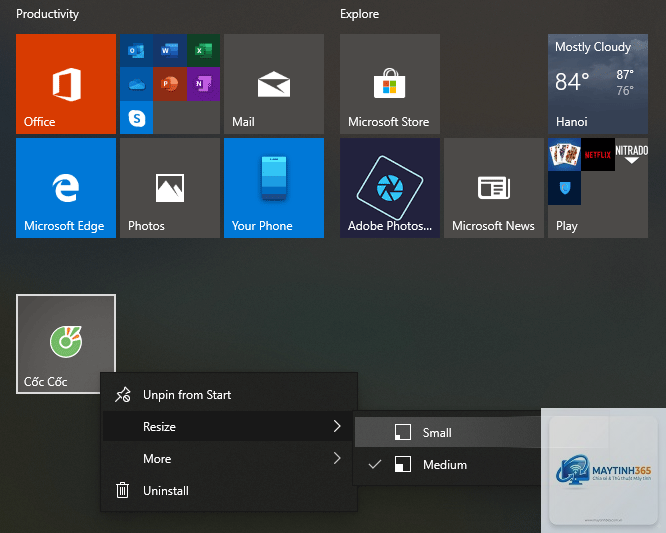Open the More submenu
666x533 pixels.
[229, 459]
